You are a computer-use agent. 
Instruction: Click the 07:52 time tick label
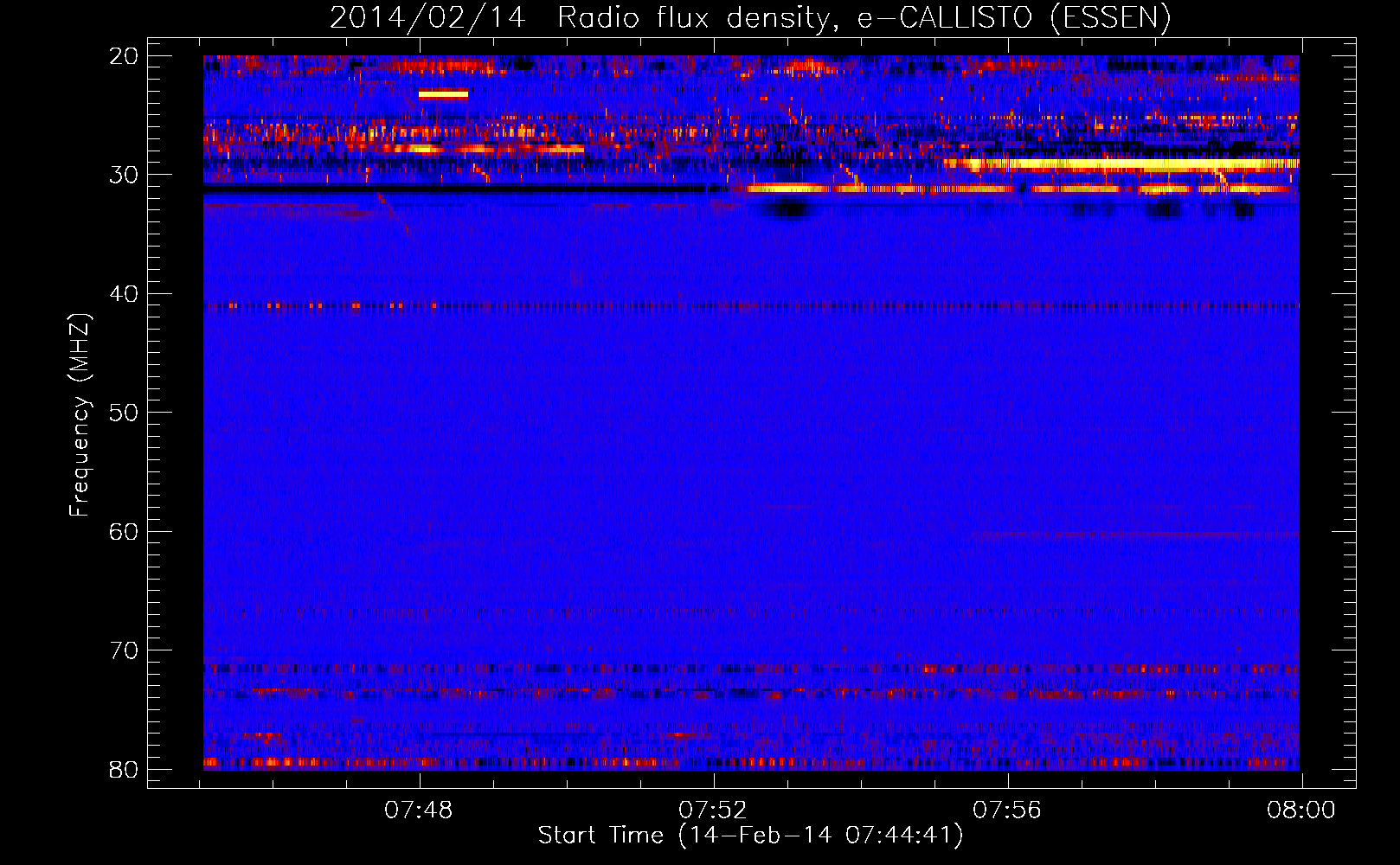[x=713, y=811]
